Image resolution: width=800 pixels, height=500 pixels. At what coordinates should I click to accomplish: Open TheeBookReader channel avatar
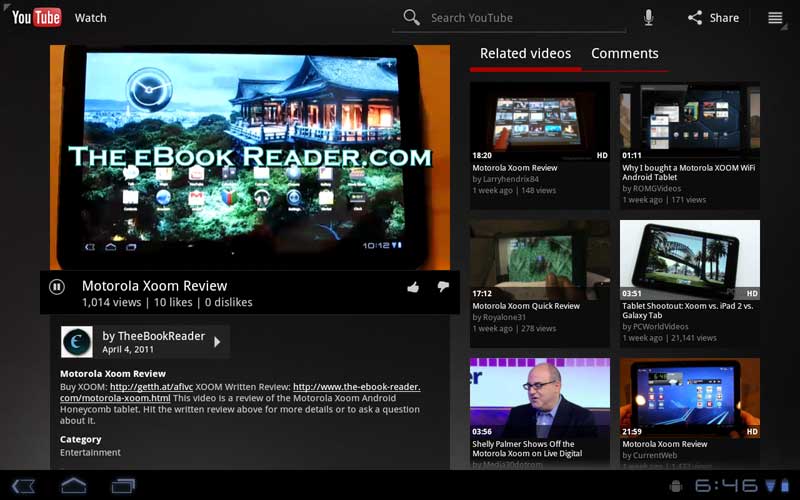click(x=77, y=341)
